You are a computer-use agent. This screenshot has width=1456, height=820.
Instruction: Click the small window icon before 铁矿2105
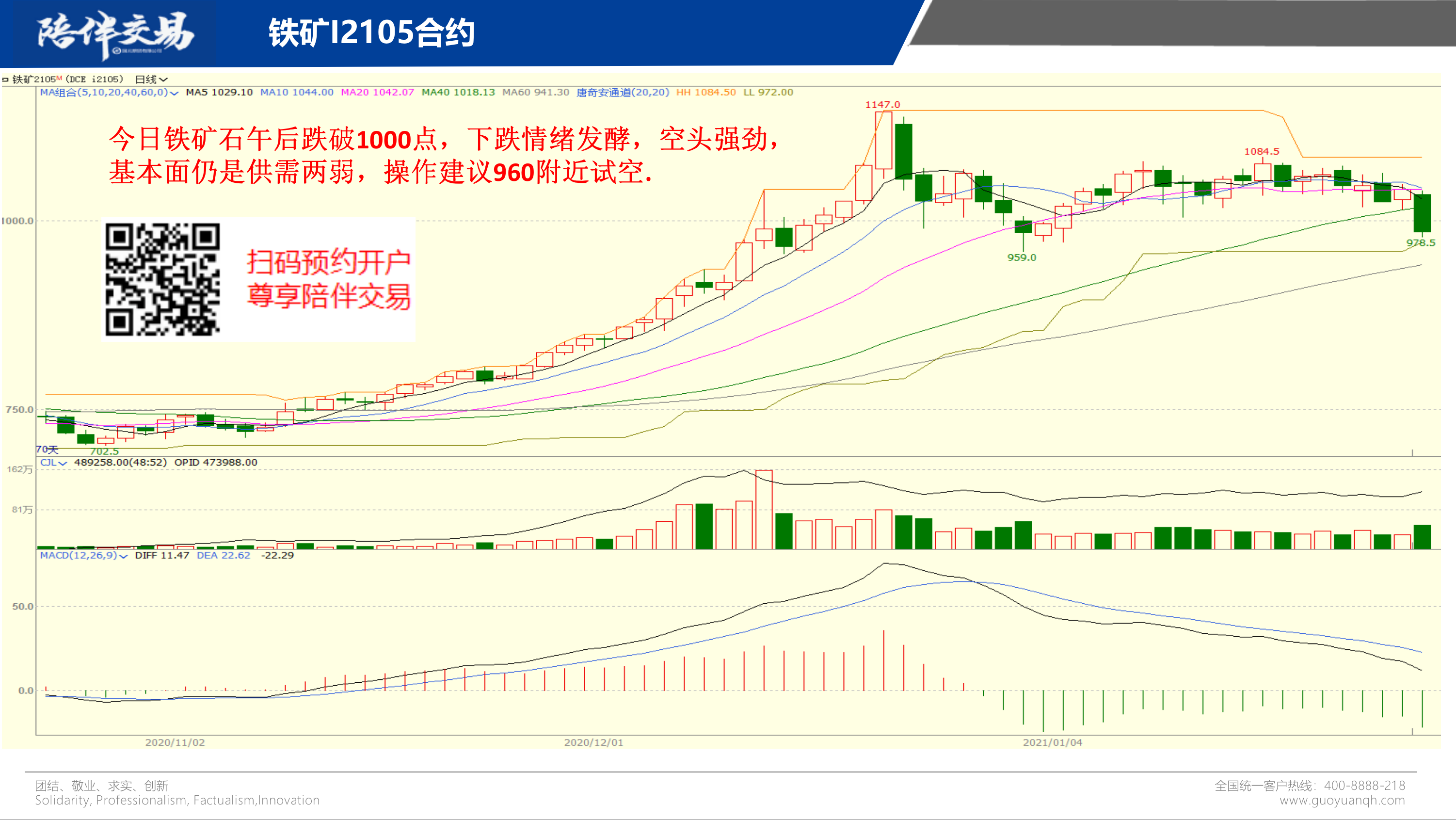(5, 80)
